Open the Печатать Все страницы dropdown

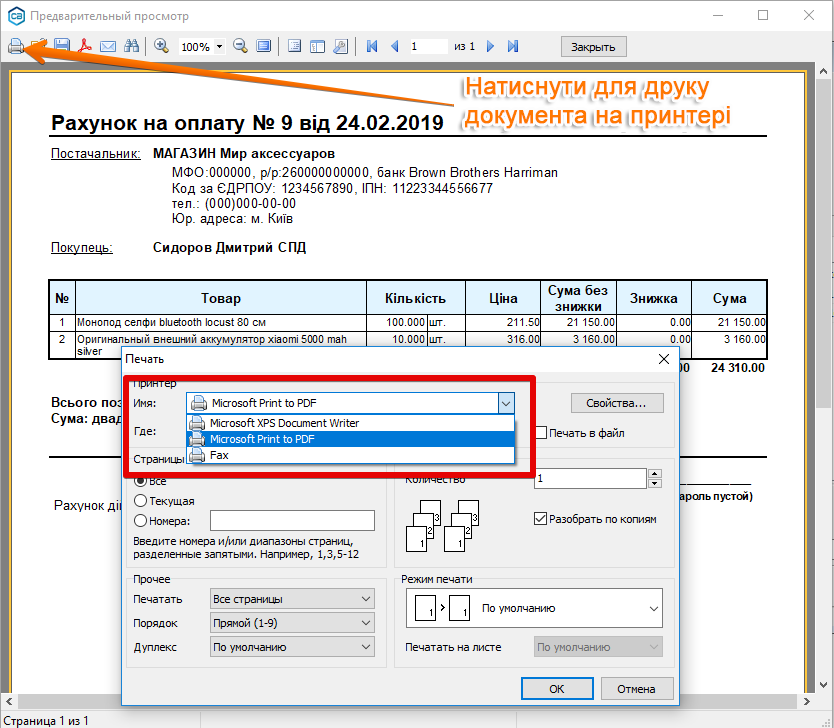[292, 599]
